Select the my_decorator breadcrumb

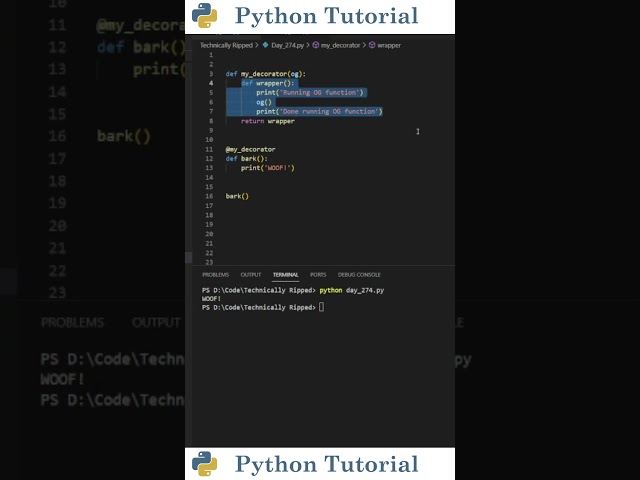[x=340, y=45]
